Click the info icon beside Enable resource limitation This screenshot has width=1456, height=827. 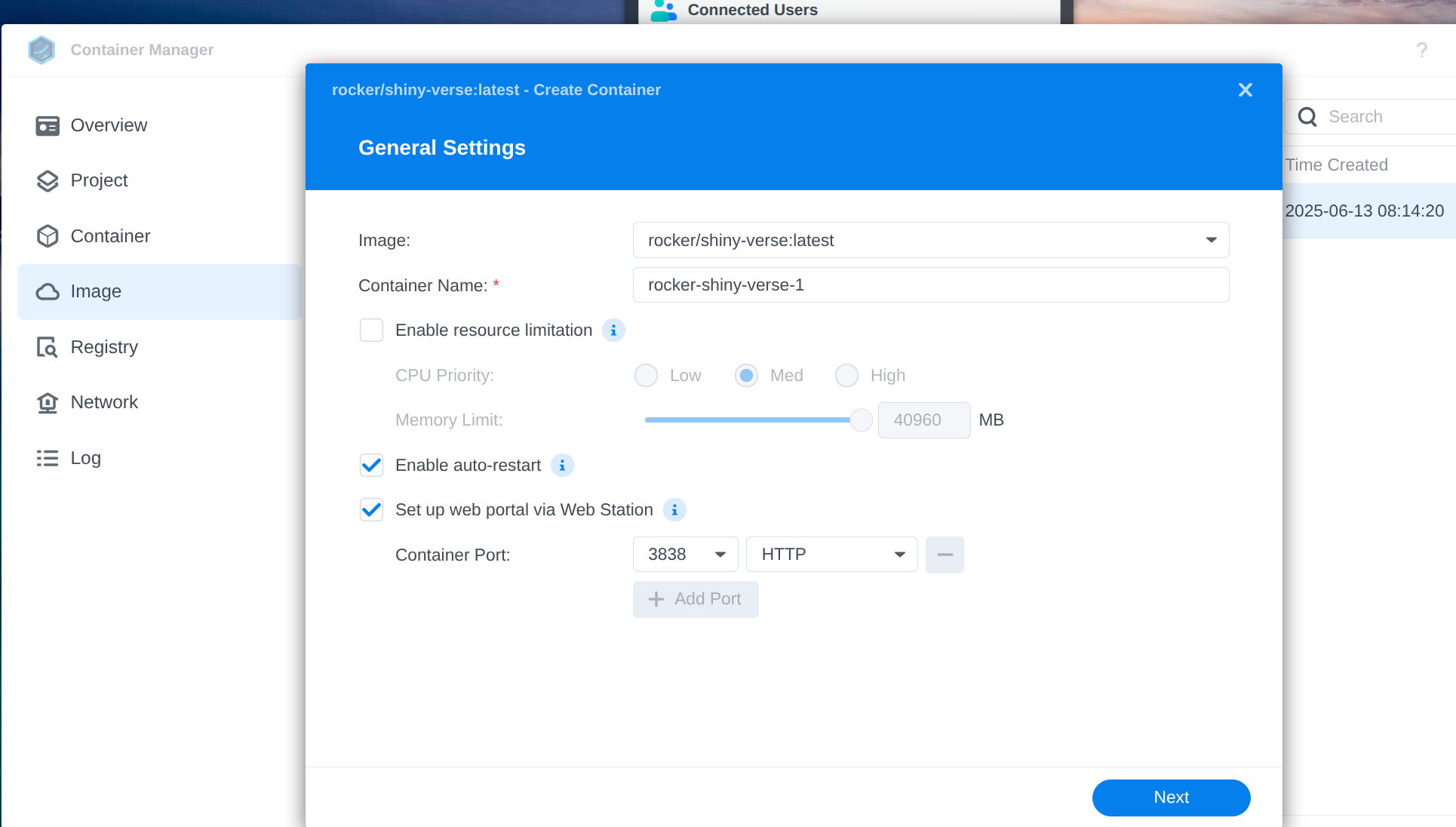point(613,330)
